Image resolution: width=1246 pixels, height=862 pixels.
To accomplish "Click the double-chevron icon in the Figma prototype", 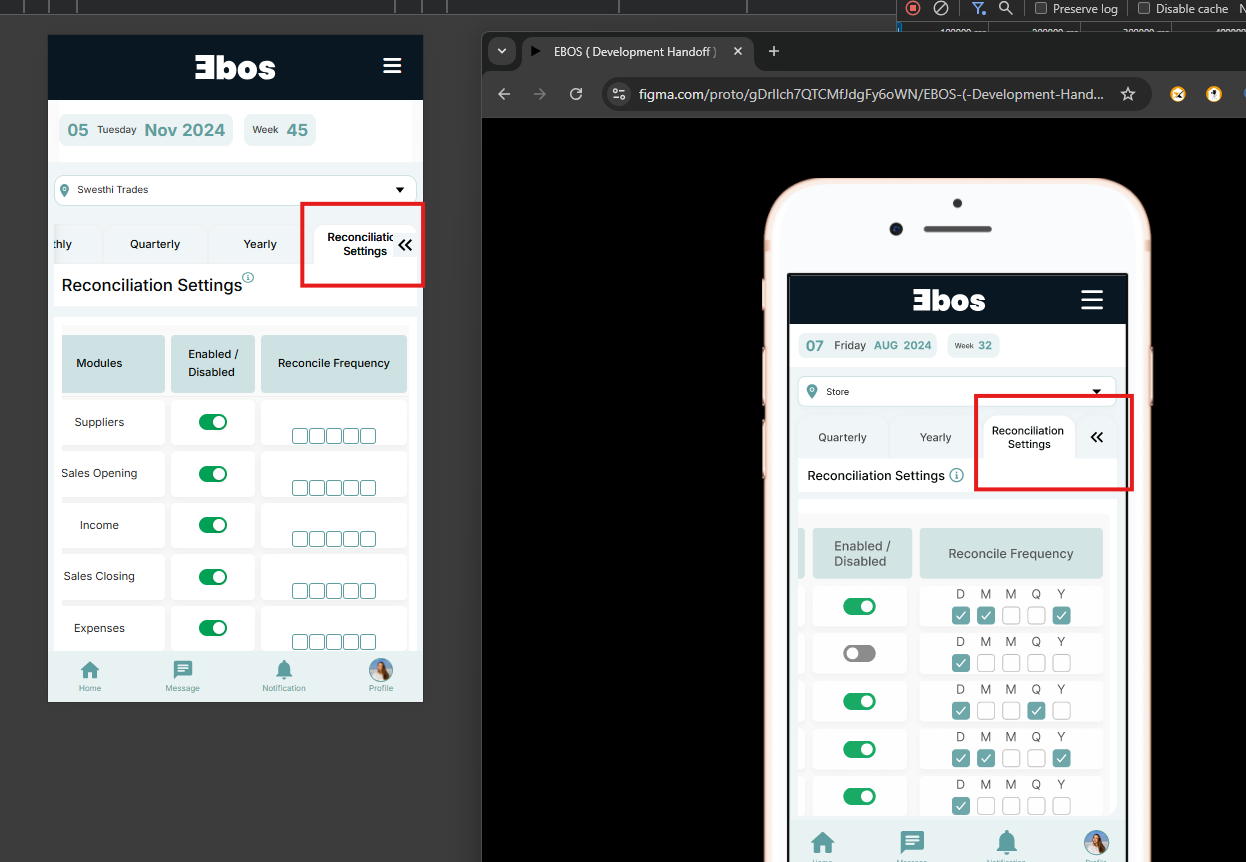I will [1097, 437].
